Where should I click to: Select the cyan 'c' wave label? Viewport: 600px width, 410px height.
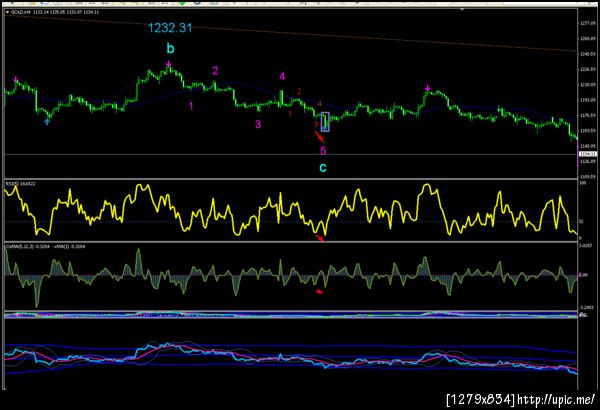point(323,168)
